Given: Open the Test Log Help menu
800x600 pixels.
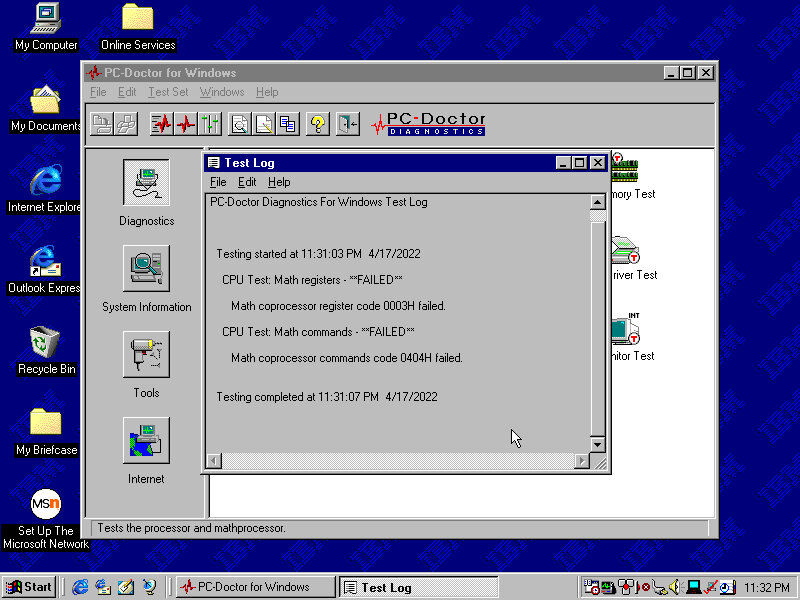Looking at the screenshot, I should (279, 182).
